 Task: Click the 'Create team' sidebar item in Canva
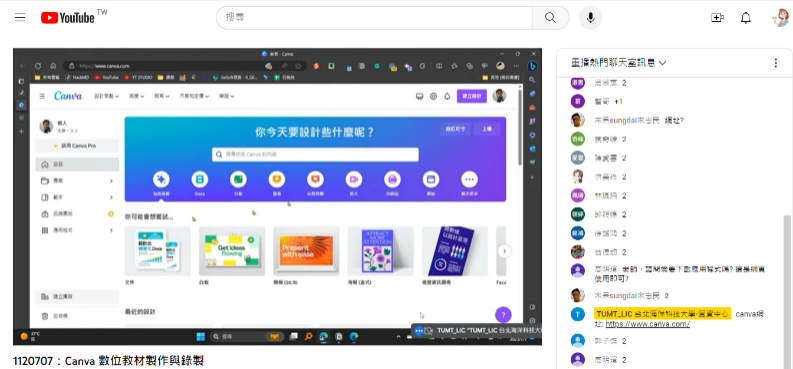77,296
